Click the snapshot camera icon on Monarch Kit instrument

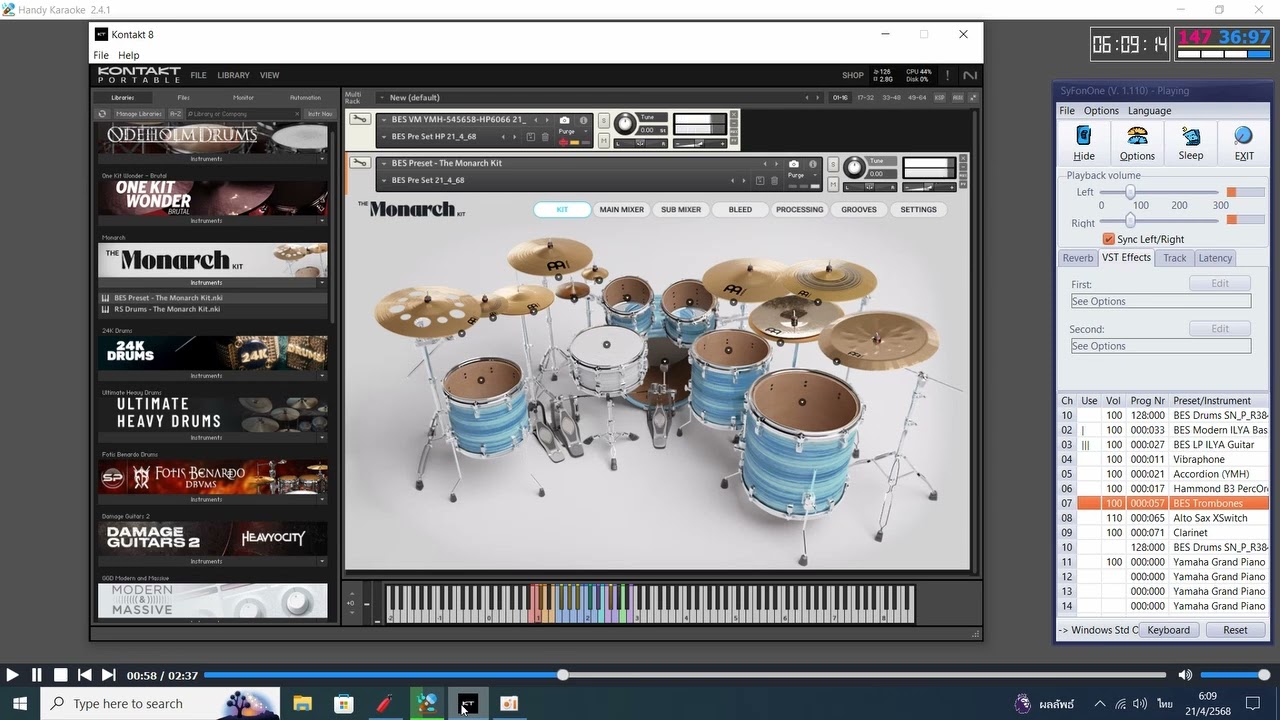(793, 164)
